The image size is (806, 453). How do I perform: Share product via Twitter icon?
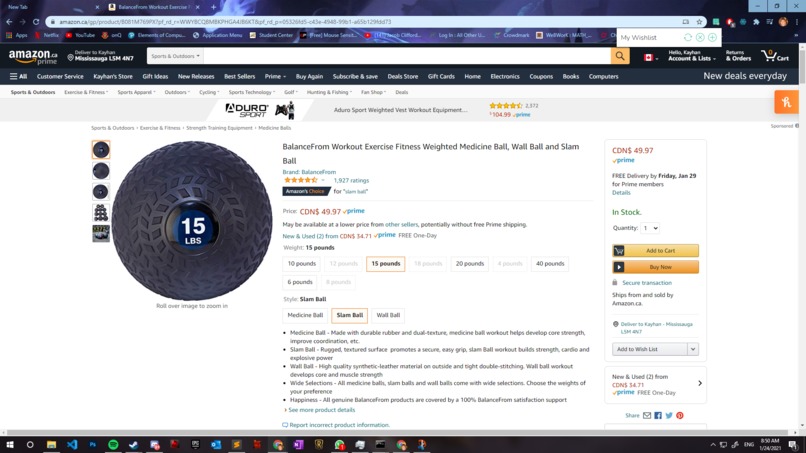coord(669,415)
